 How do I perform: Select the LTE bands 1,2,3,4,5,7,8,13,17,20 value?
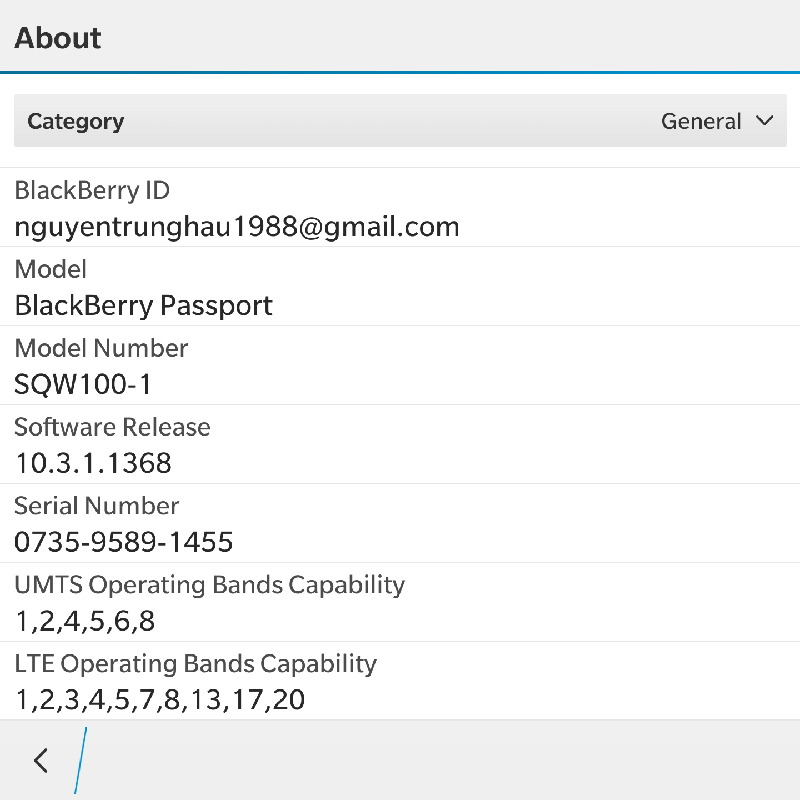point(160,700)
